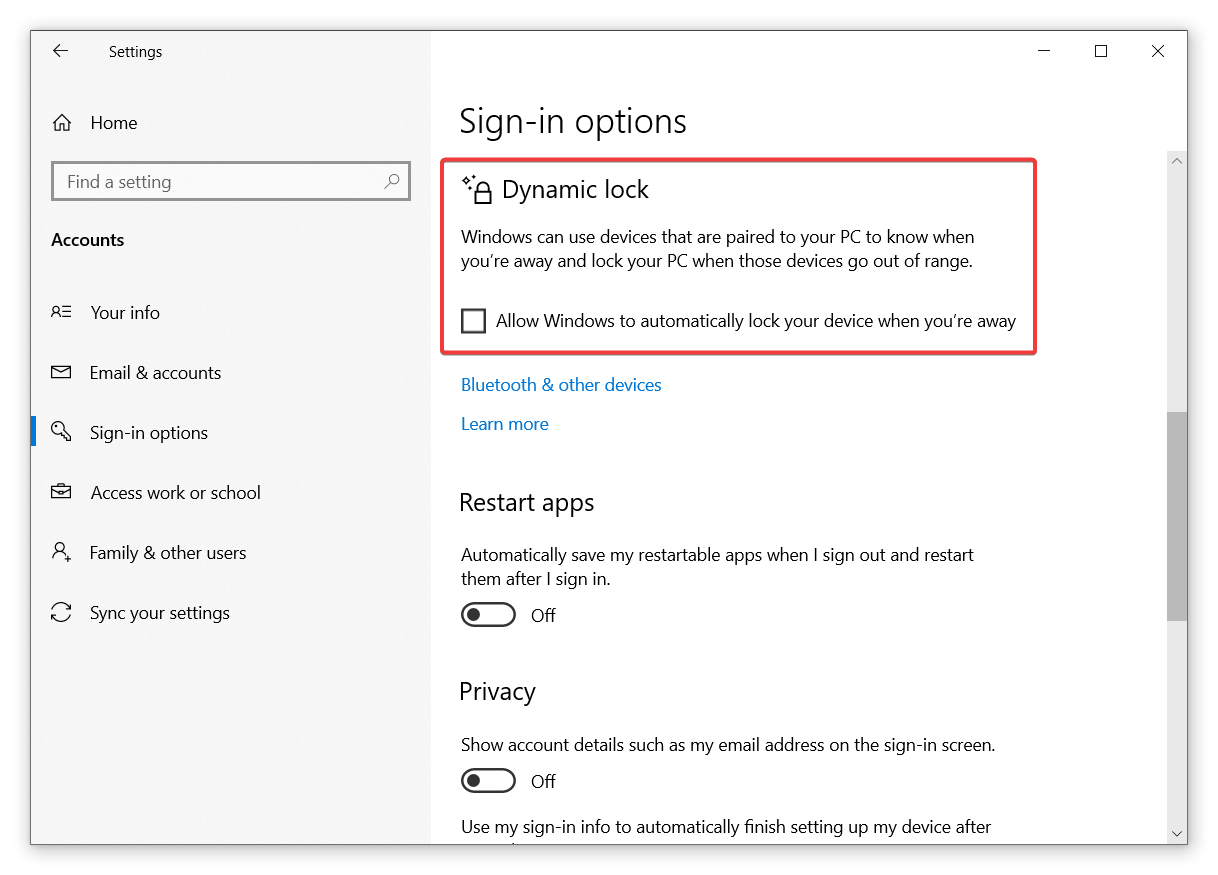1218x875 pixels.
Task: Select the Your info person icon
Action: (x=61, y=312)
